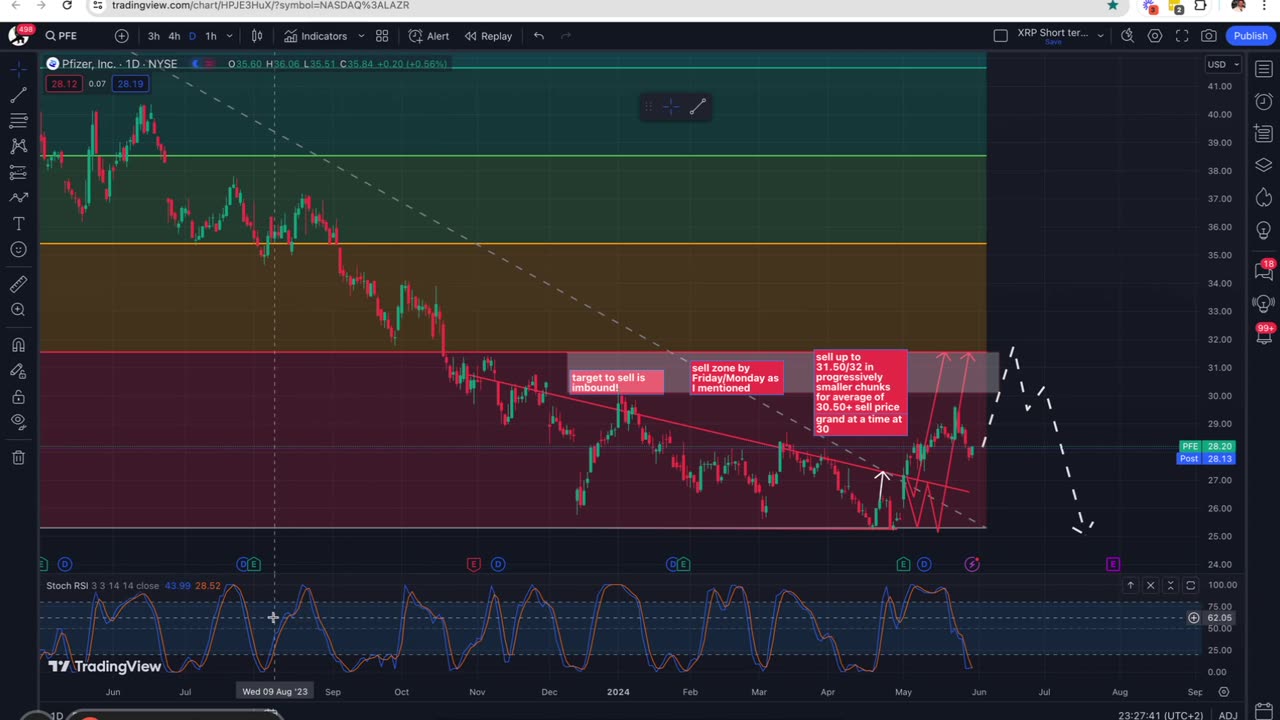
Task: Close the Stoch RSI pane
Action: click(x=1150, y=585)
